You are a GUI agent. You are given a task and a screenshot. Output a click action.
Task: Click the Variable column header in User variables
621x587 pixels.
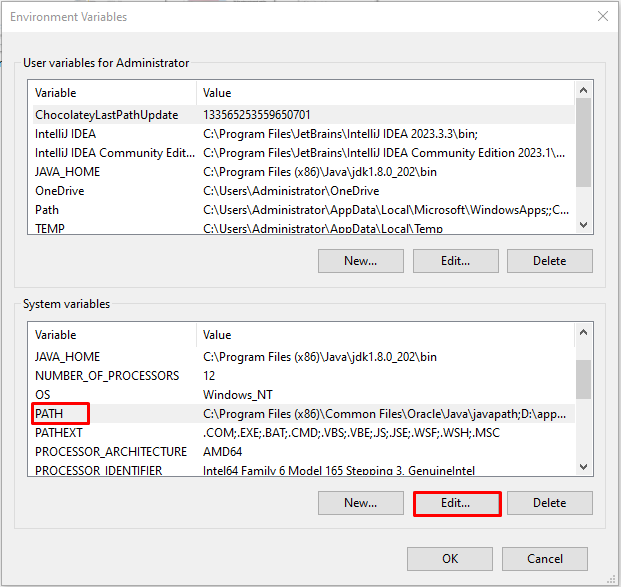[110, 93]
